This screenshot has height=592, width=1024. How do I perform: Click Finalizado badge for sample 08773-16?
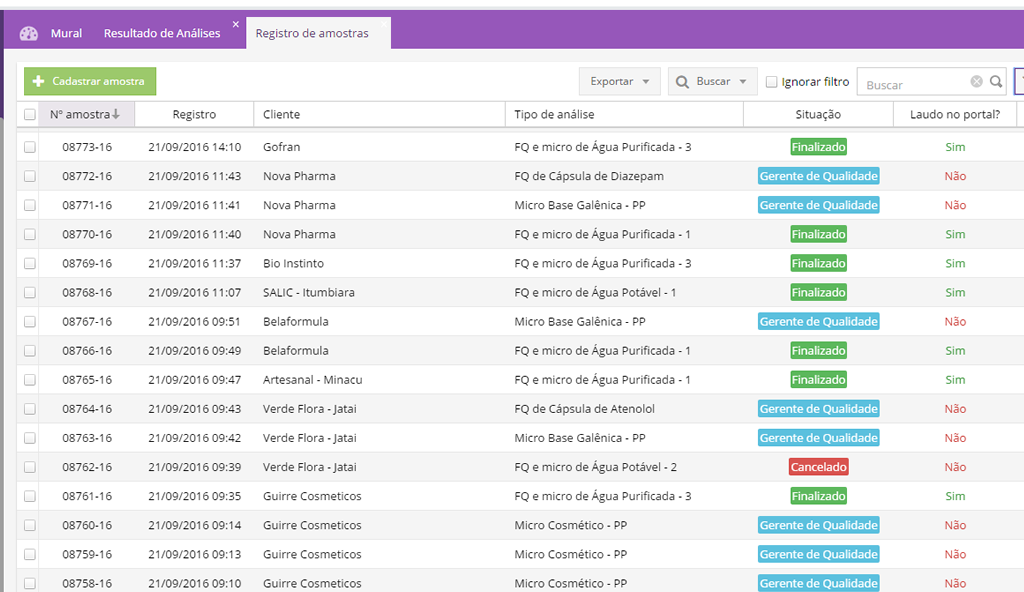tap(818, 147)
